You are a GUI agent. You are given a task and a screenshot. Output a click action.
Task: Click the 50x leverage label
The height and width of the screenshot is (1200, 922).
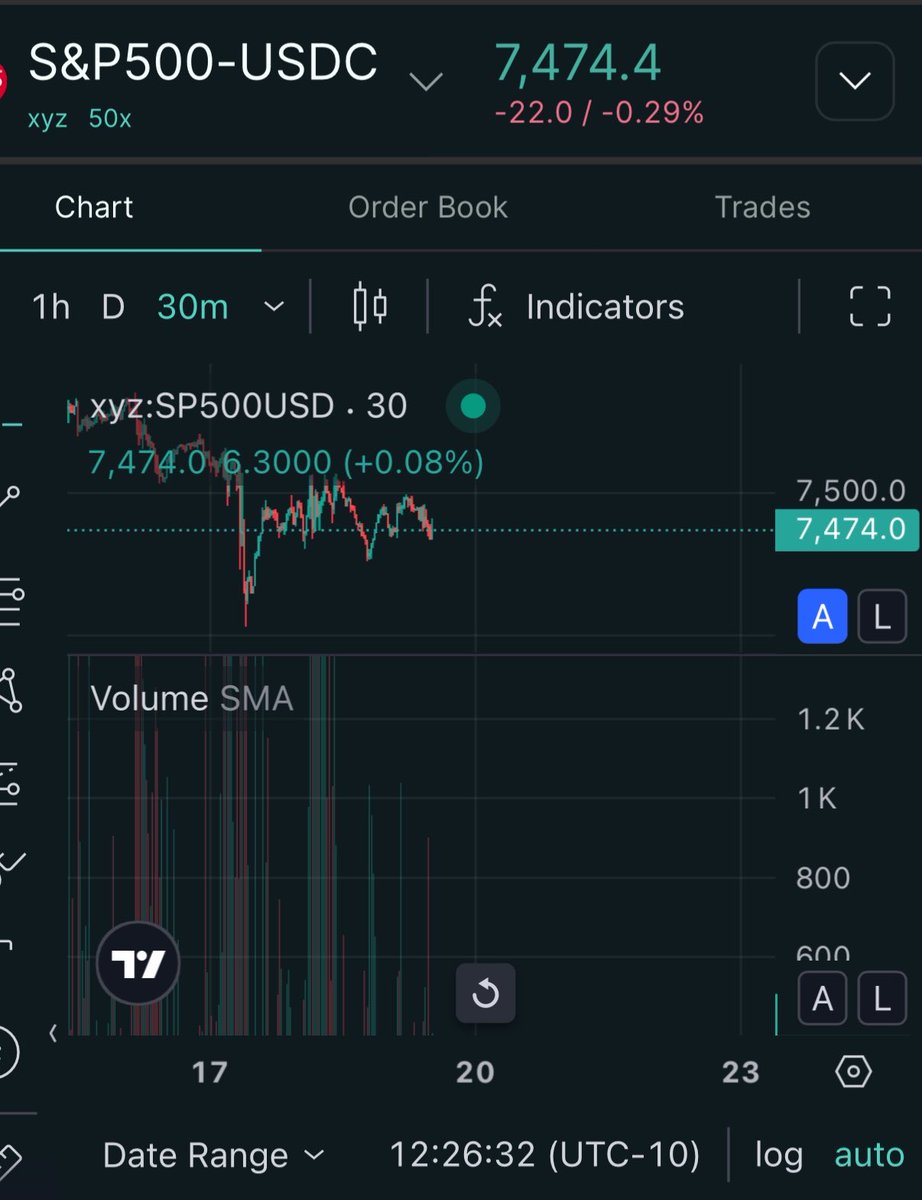coord(108,119)
